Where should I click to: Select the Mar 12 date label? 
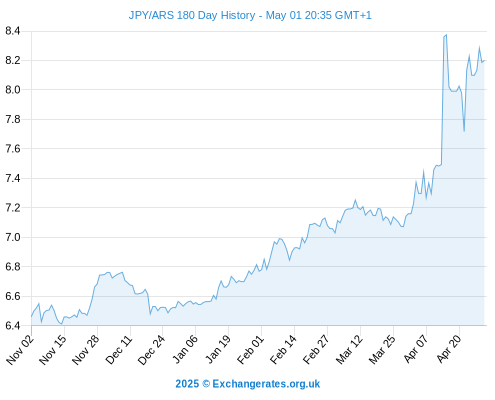(349, 349)
